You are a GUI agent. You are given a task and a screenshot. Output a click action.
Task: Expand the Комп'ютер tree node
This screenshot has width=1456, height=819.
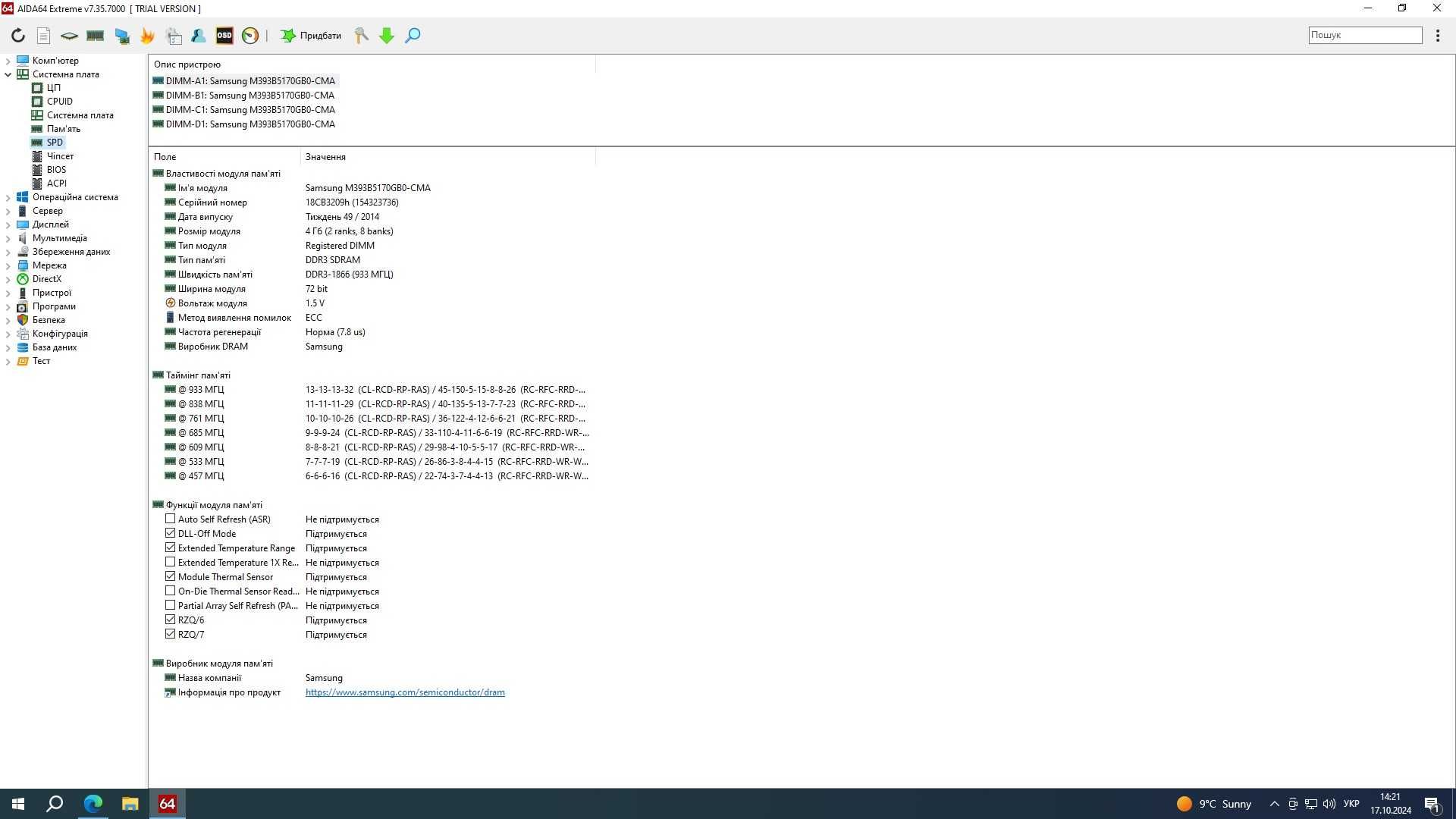[8, 61]
